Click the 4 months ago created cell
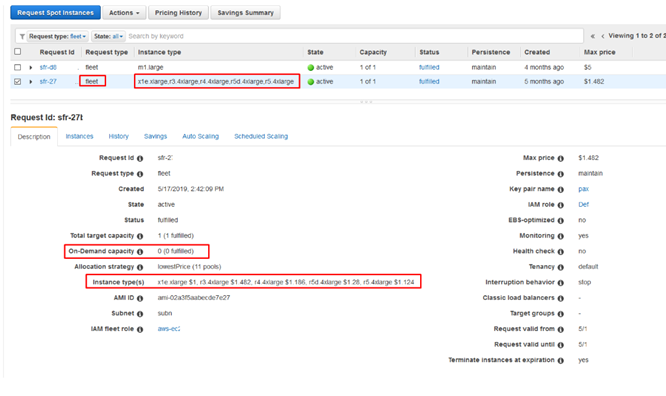The width and height of the screenshot is (666, 396). click(544, 67)
